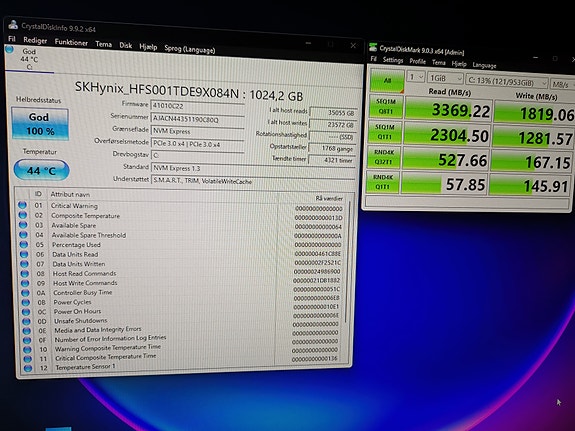
Task: Open the drive dropdown C: 13% (121/953GiB)
Action: 507,82
